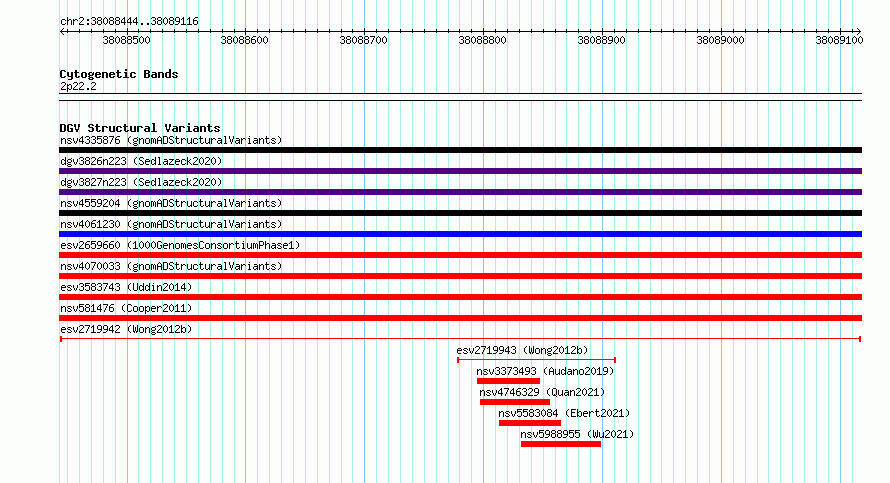Open nsv581476 (Cooper2011) variant label

(126, 308)
